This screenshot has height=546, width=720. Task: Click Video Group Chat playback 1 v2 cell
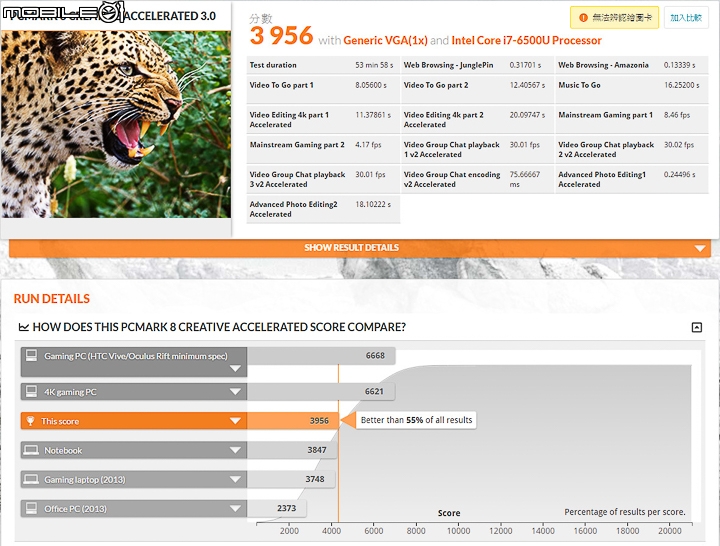(477, 149)
